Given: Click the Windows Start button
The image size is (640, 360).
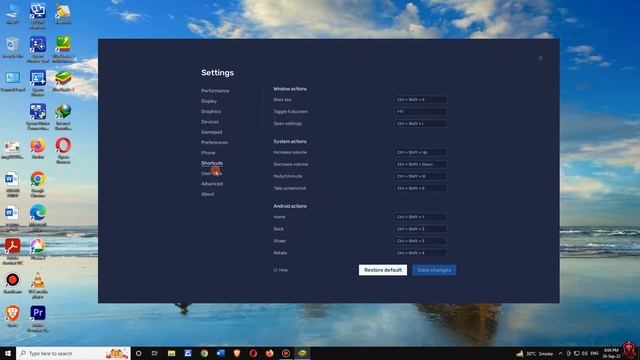Looking at the screenshot, I should point(8,353).
